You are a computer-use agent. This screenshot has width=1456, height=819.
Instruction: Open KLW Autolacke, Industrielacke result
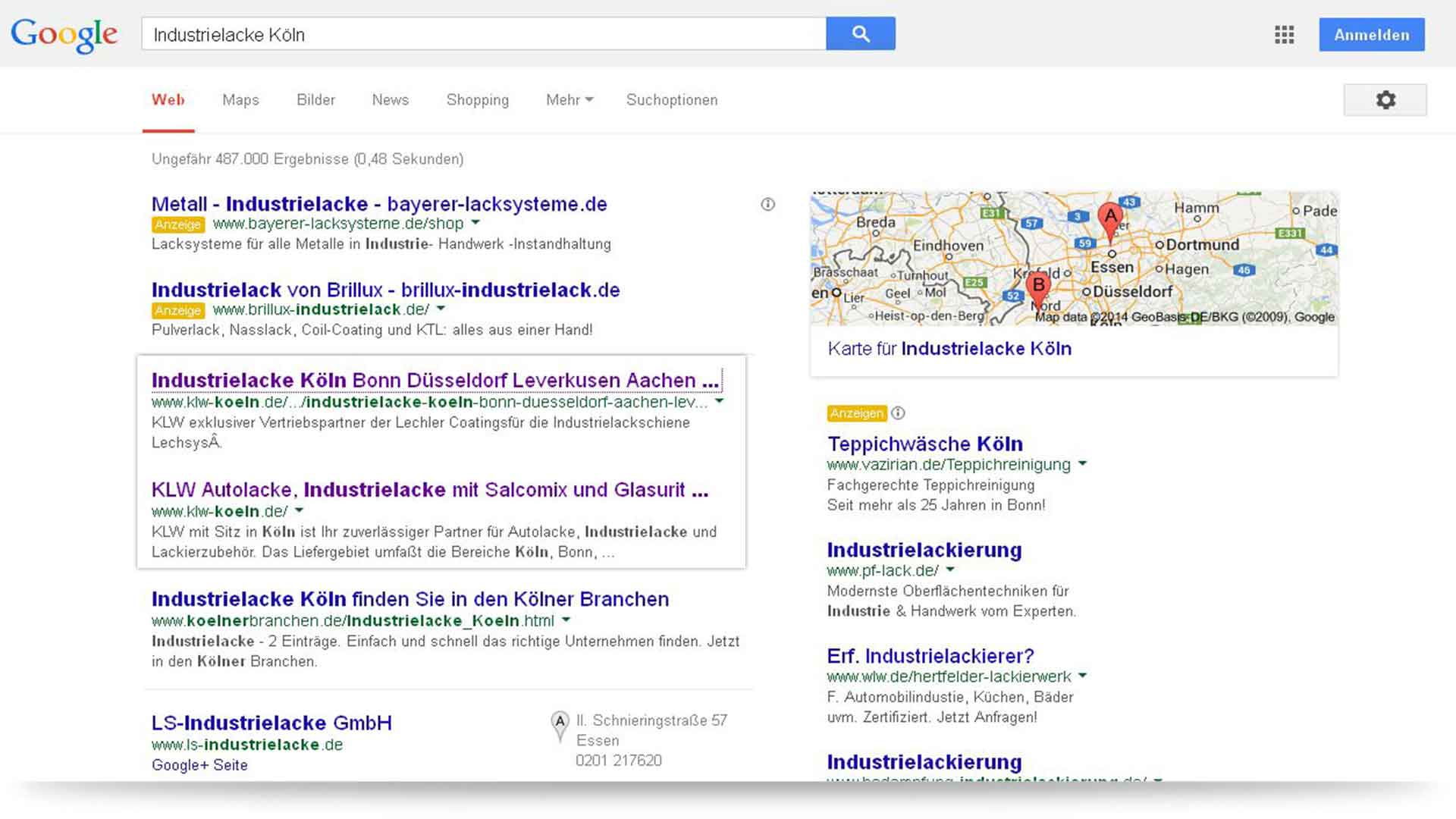[430, 490]
